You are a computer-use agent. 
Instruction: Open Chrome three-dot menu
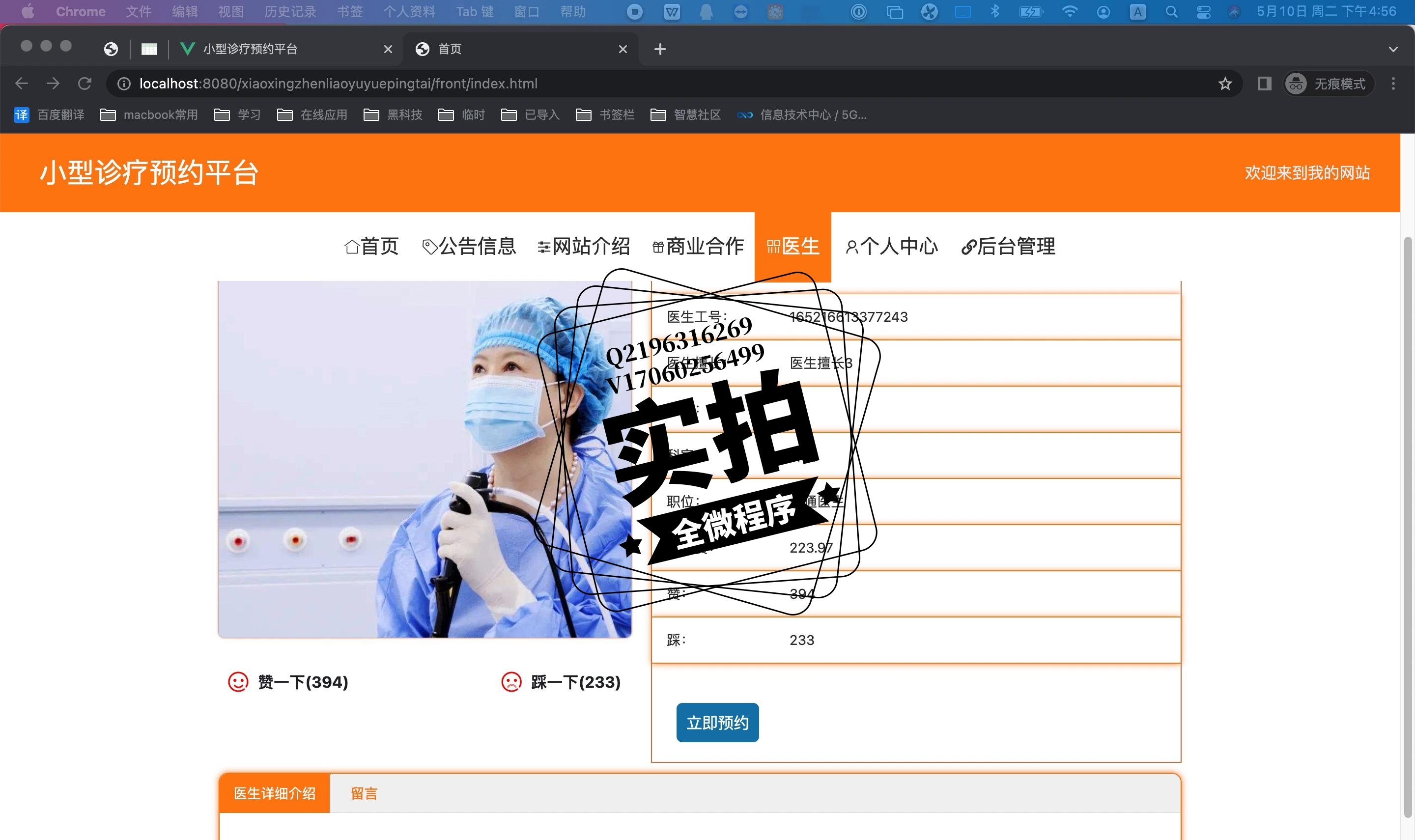(1393, 84)
